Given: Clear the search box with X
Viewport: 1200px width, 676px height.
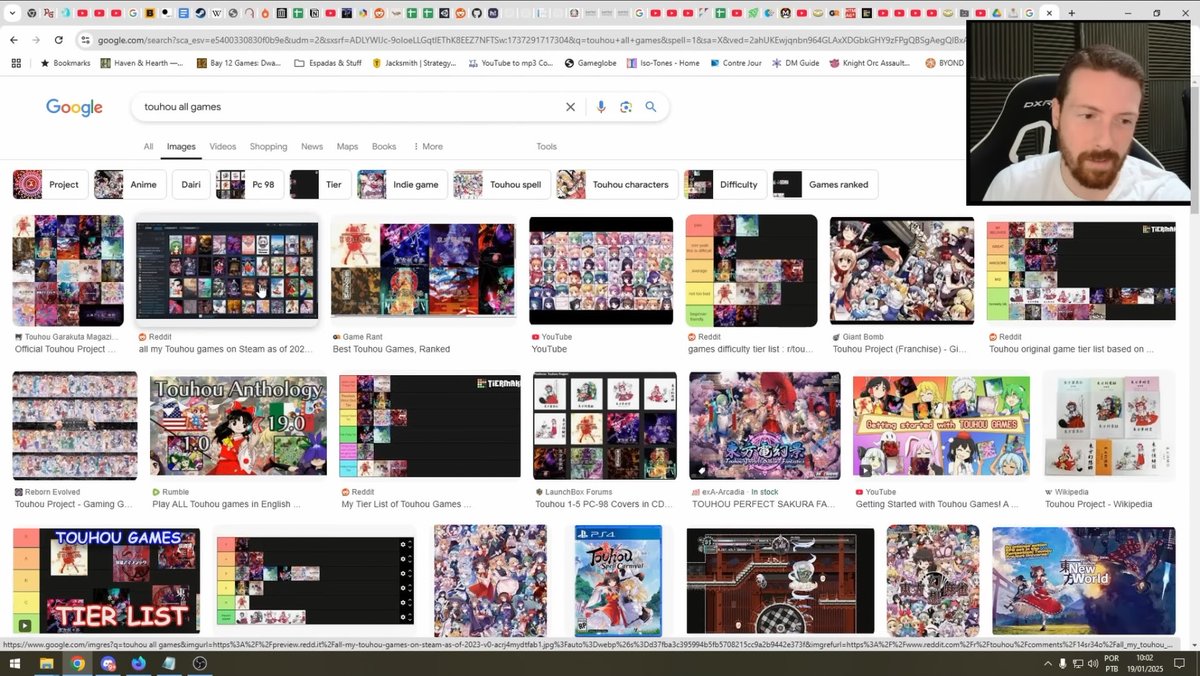Looking at the screenshot, I should pyautogui.click(x=571, y=107).
